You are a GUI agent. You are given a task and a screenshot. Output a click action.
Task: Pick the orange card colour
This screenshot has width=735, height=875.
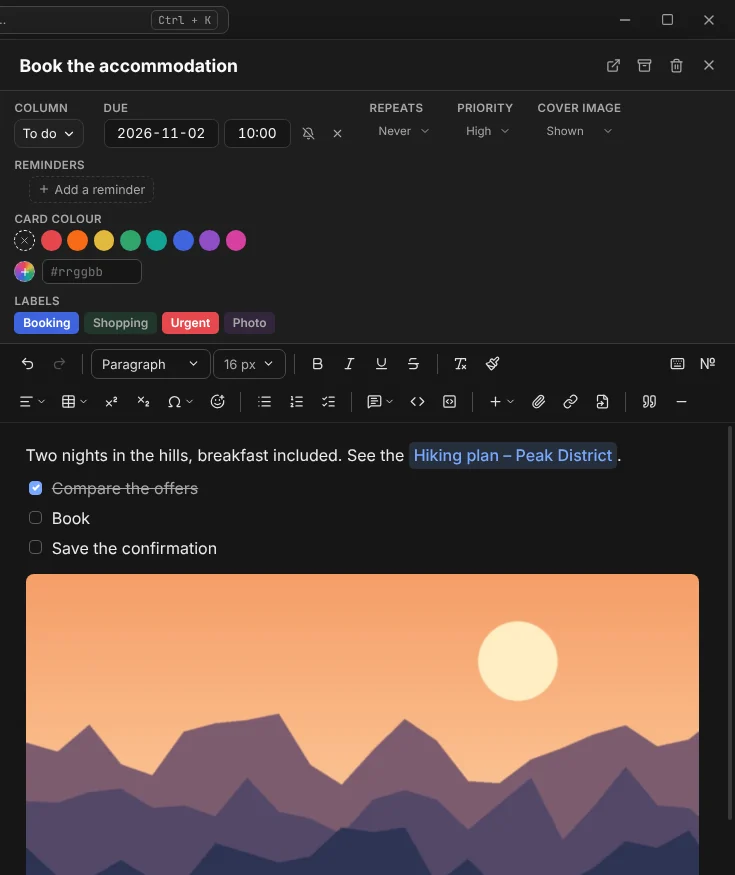(x=78, y=241)
